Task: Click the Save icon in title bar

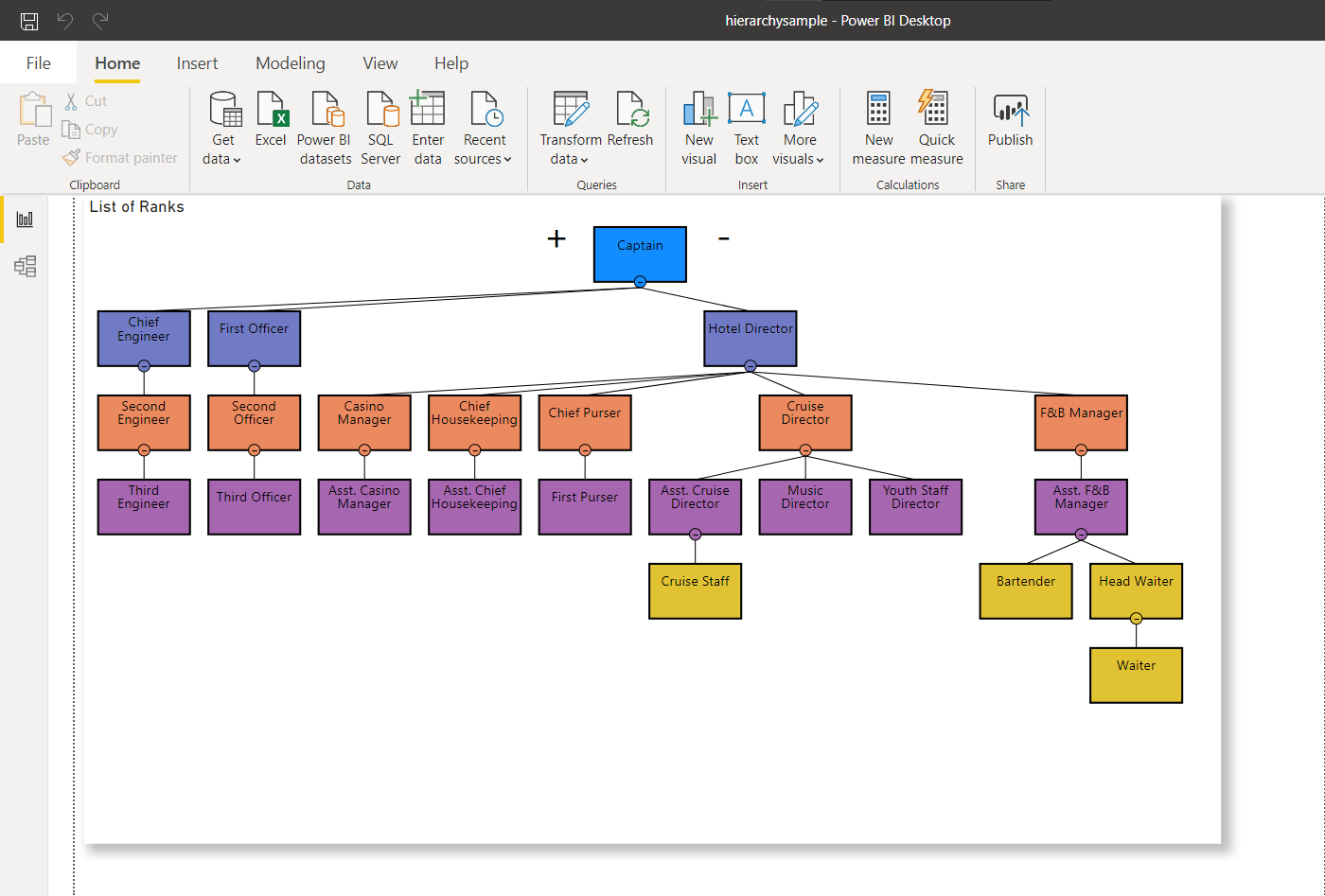Action: coord(29,21)
